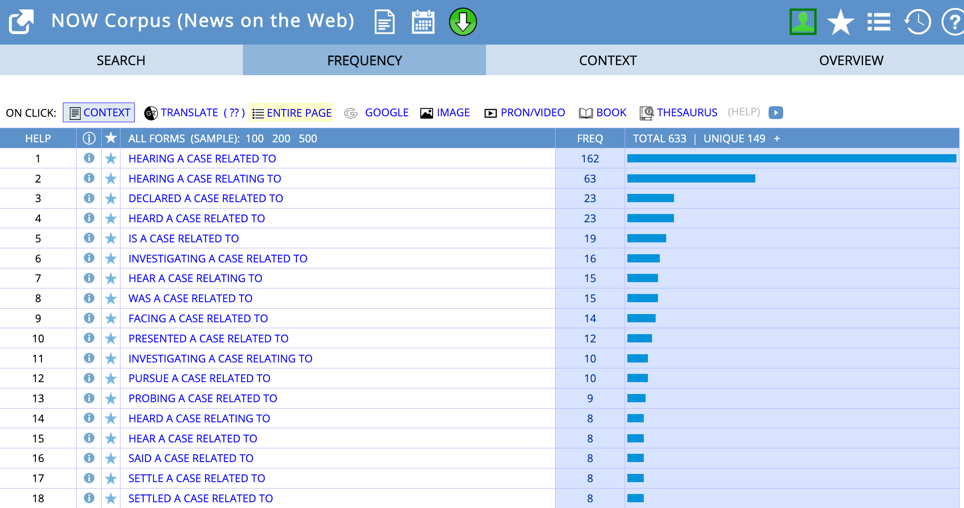Star the PROBING A CASE RELATED TO row
Image resolution: width=964 pixels, height=508 pixels.
(111, 399)
